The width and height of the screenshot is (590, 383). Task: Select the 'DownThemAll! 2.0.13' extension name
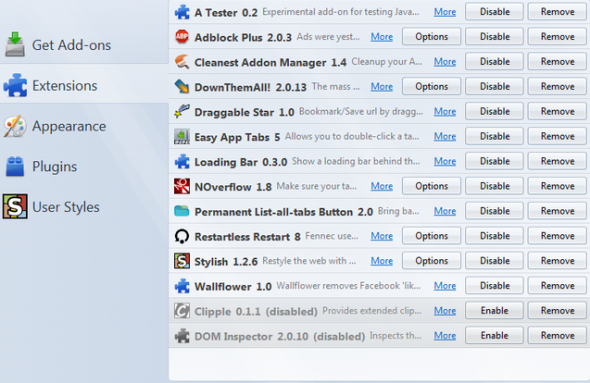pos(250,87)
